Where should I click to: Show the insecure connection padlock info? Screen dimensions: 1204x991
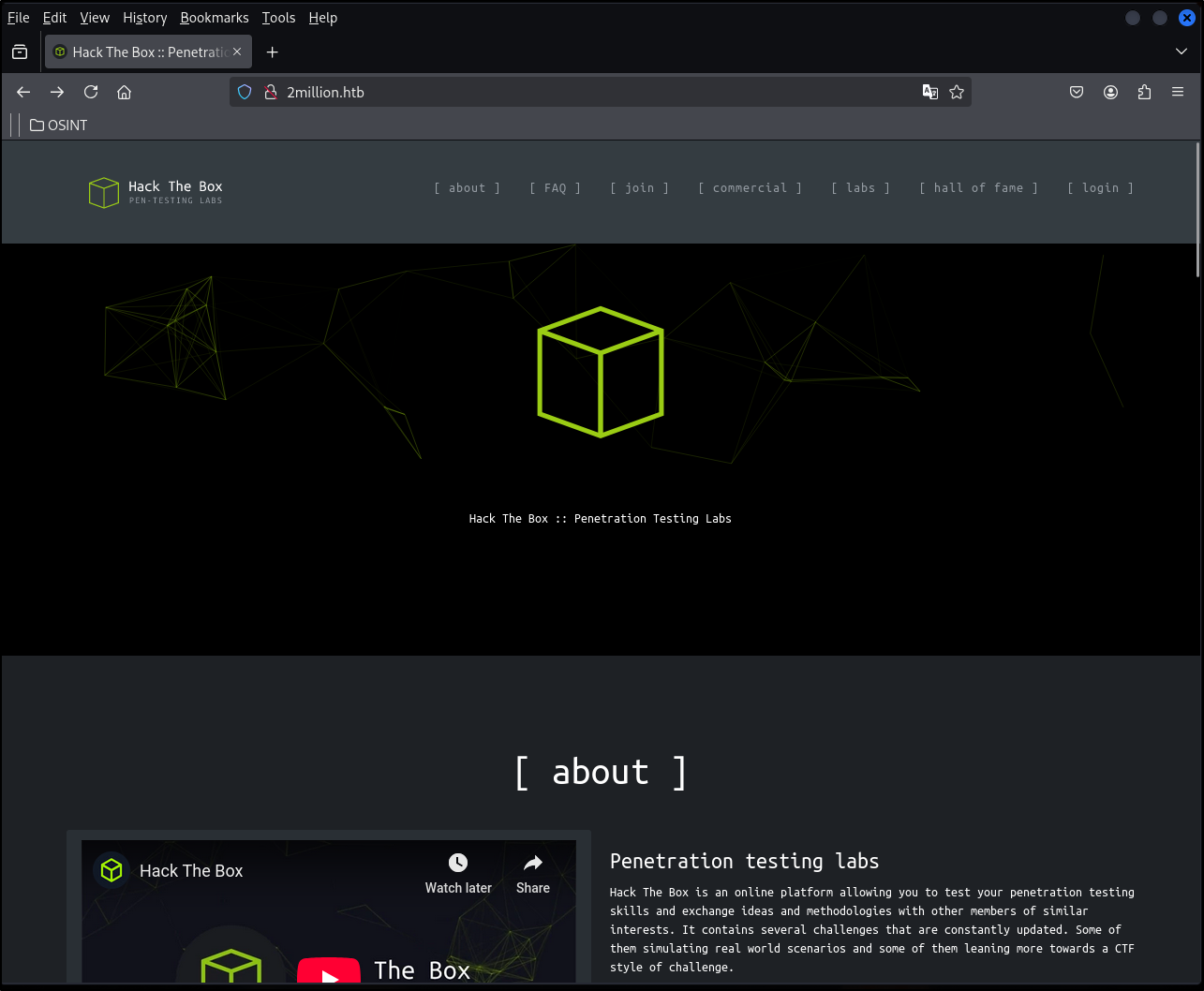pos(271,92)
